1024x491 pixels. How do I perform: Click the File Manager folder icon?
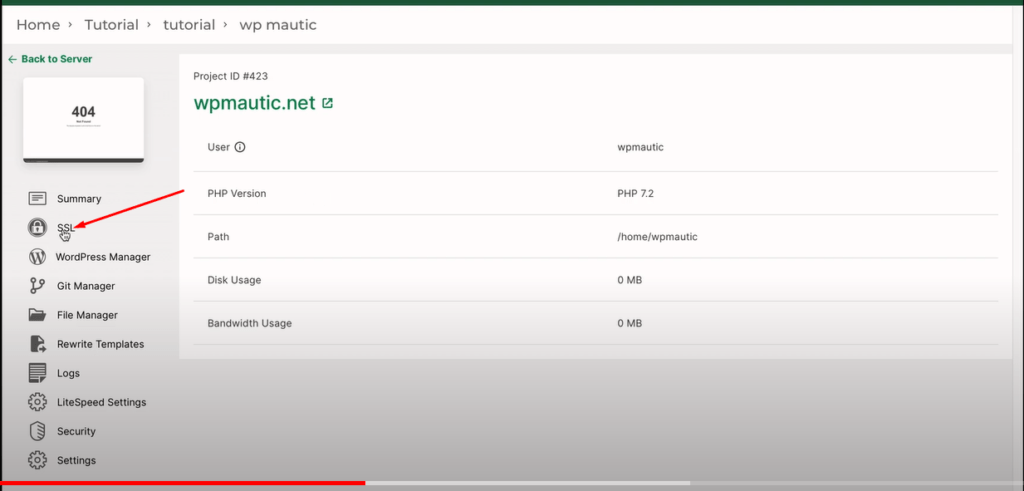click(x=38, y=315)
